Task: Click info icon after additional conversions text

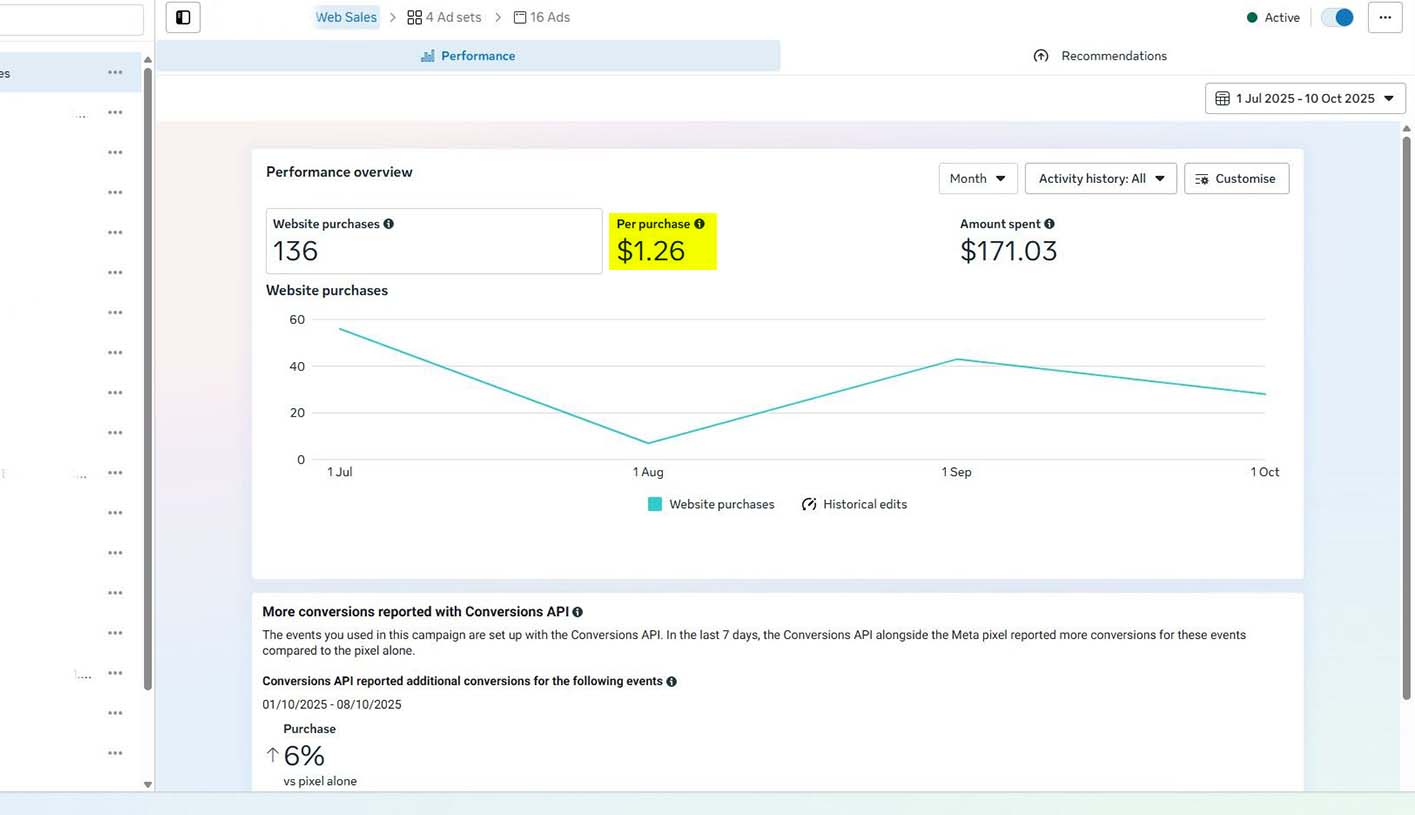Action: pyautogui.click(x=672, y=682)
